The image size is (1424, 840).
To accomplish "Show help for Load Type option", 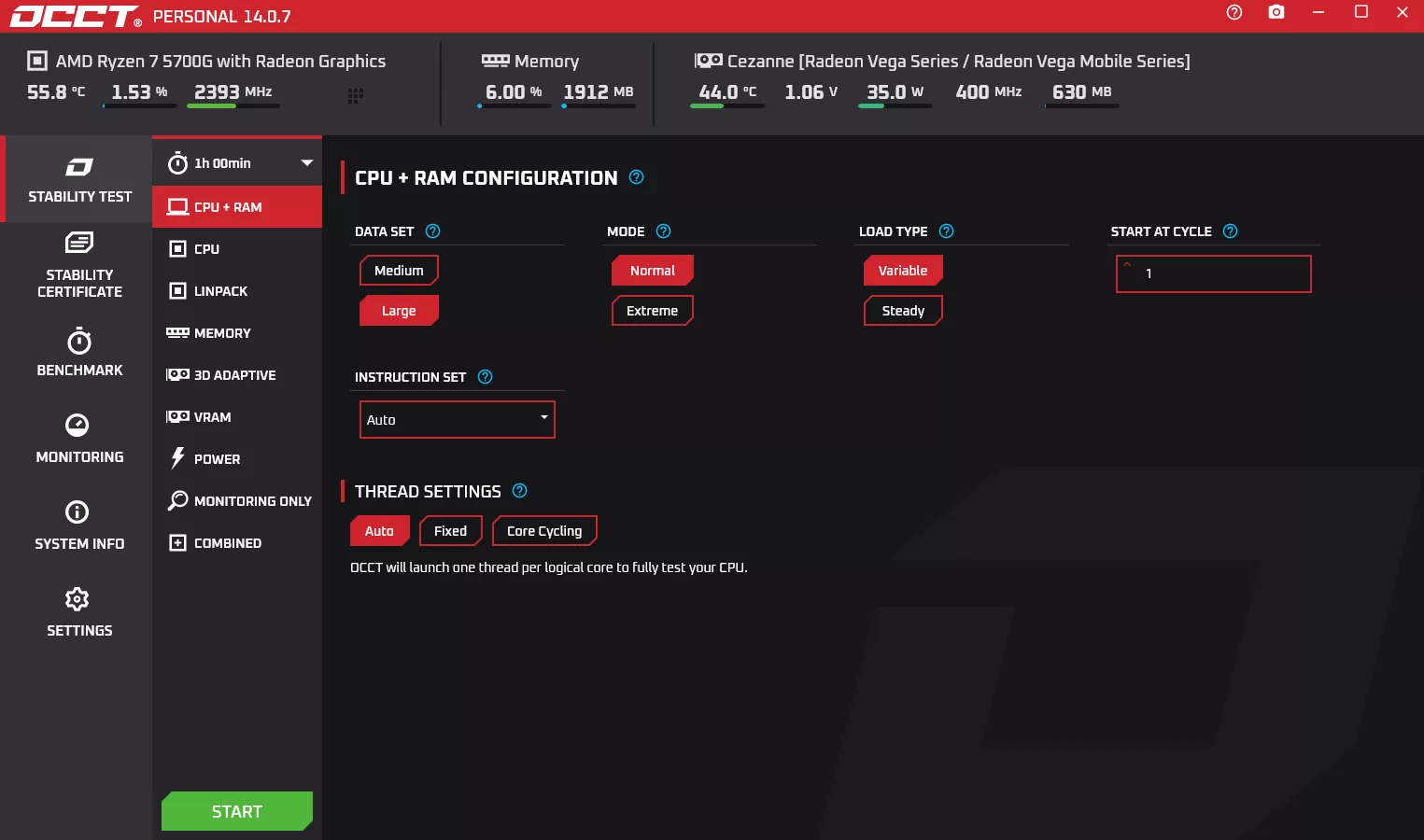I will 947,231.
